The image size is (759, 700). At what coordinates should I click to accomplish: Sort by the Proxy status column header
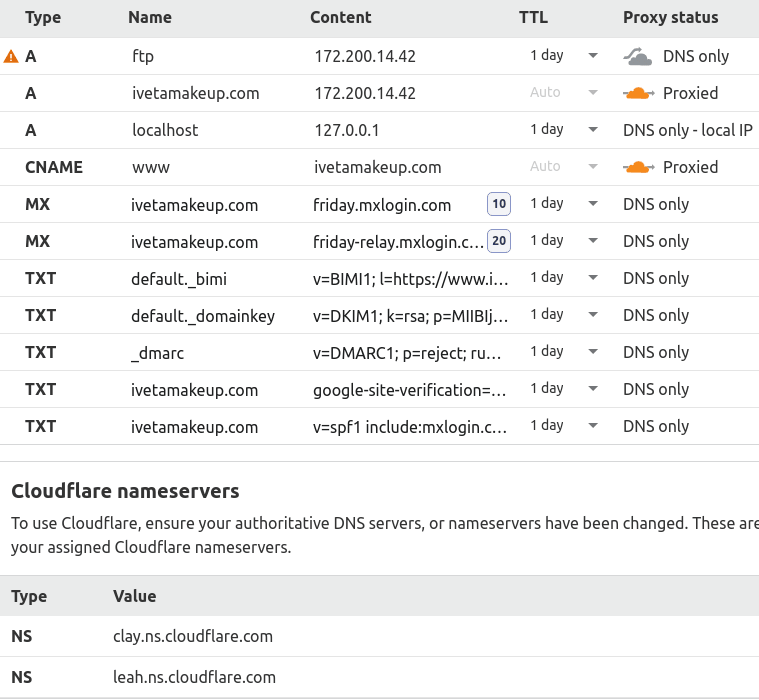[x=670, y=17]
